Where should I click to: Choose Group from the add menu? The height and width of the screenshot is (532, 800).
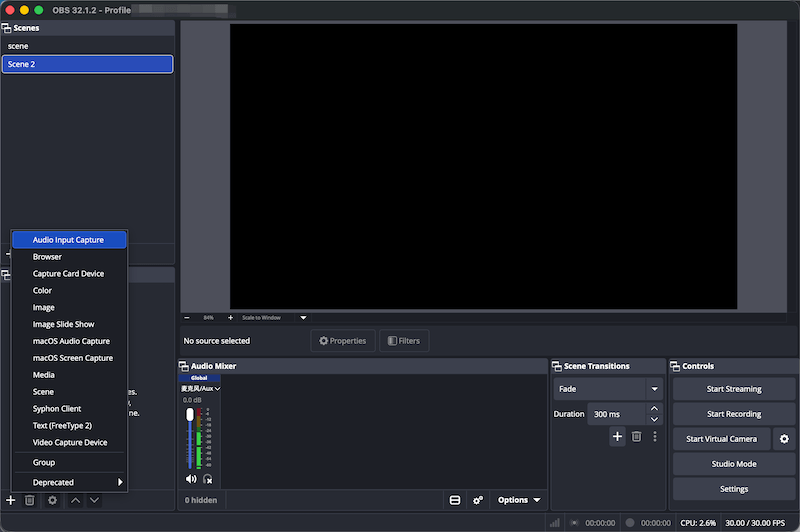click(69, 462)
